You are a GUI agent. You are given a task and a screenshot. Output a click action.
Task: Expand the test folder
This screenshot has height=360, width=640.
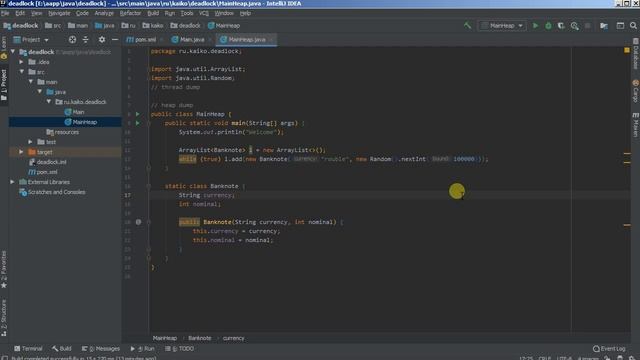coord(31,142)
